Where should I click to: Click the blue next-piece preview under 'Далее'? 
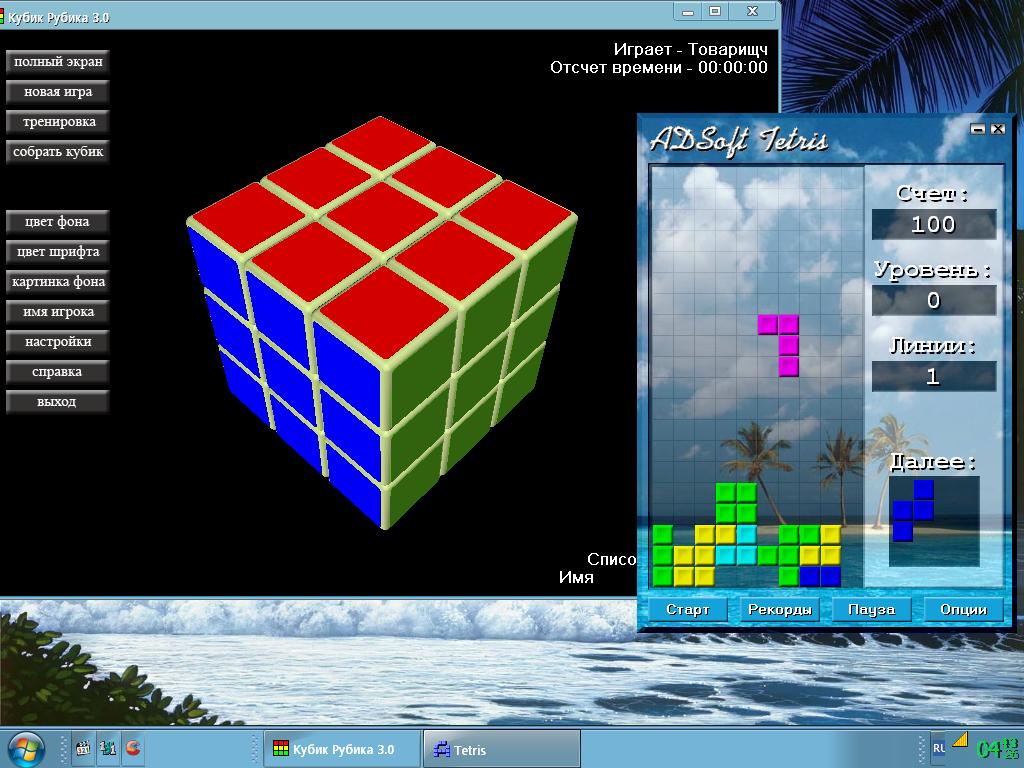pos(913,510)
